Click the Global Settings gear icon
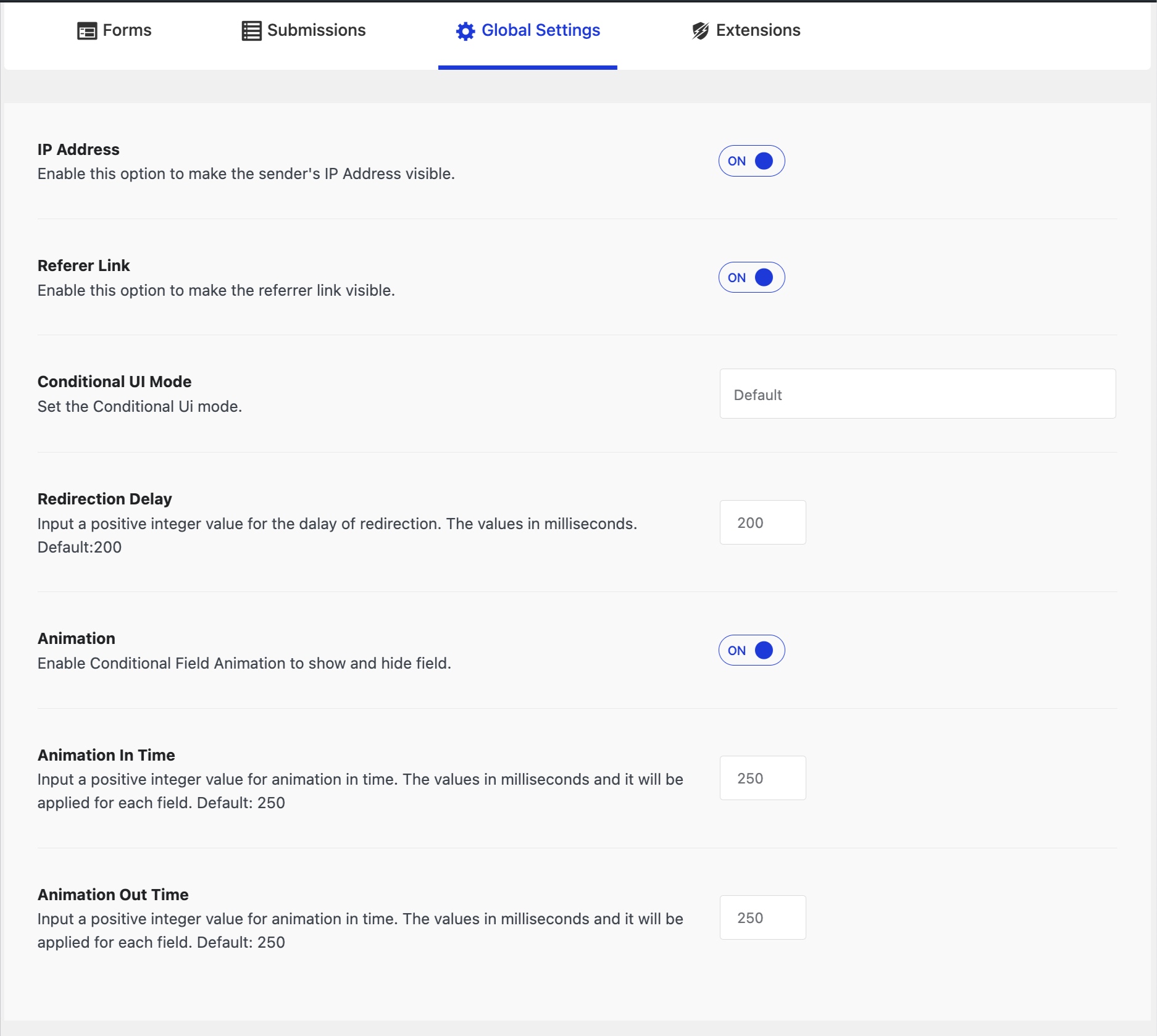 coord(466,31)
